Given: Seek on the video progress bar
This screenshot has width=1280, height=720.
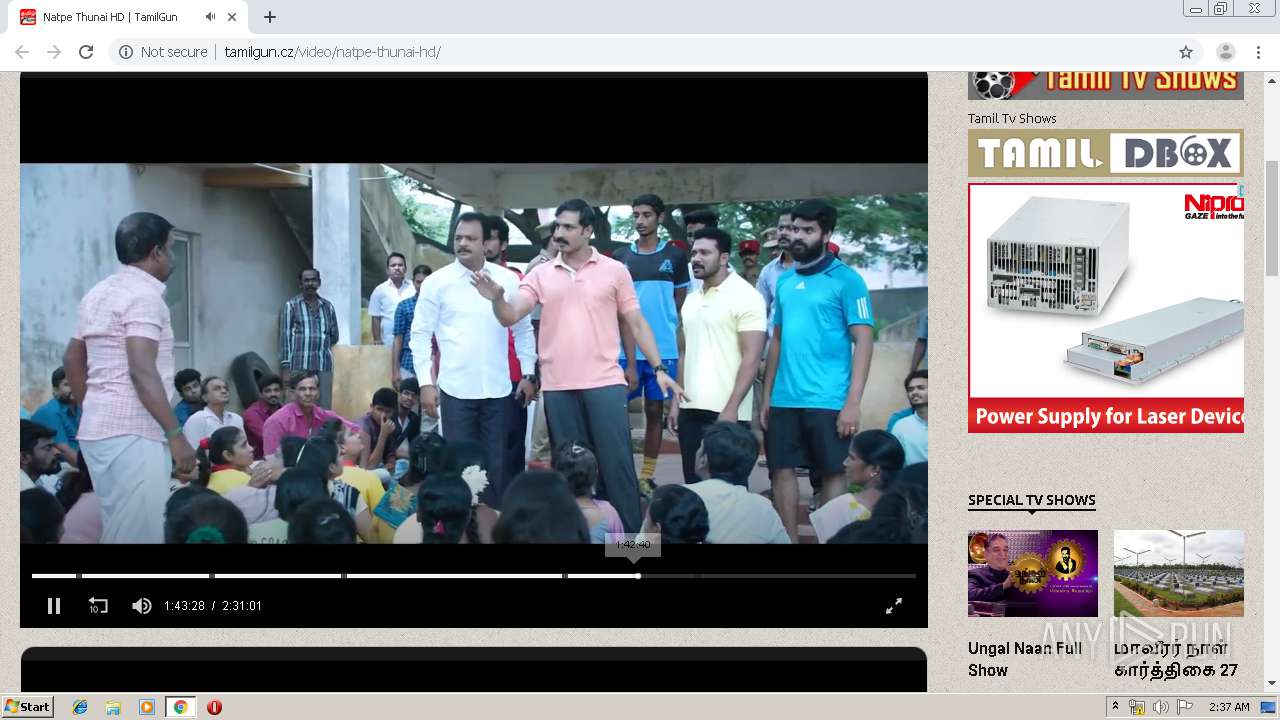Looking at the screenshot, I should click(x=474, y=576).
